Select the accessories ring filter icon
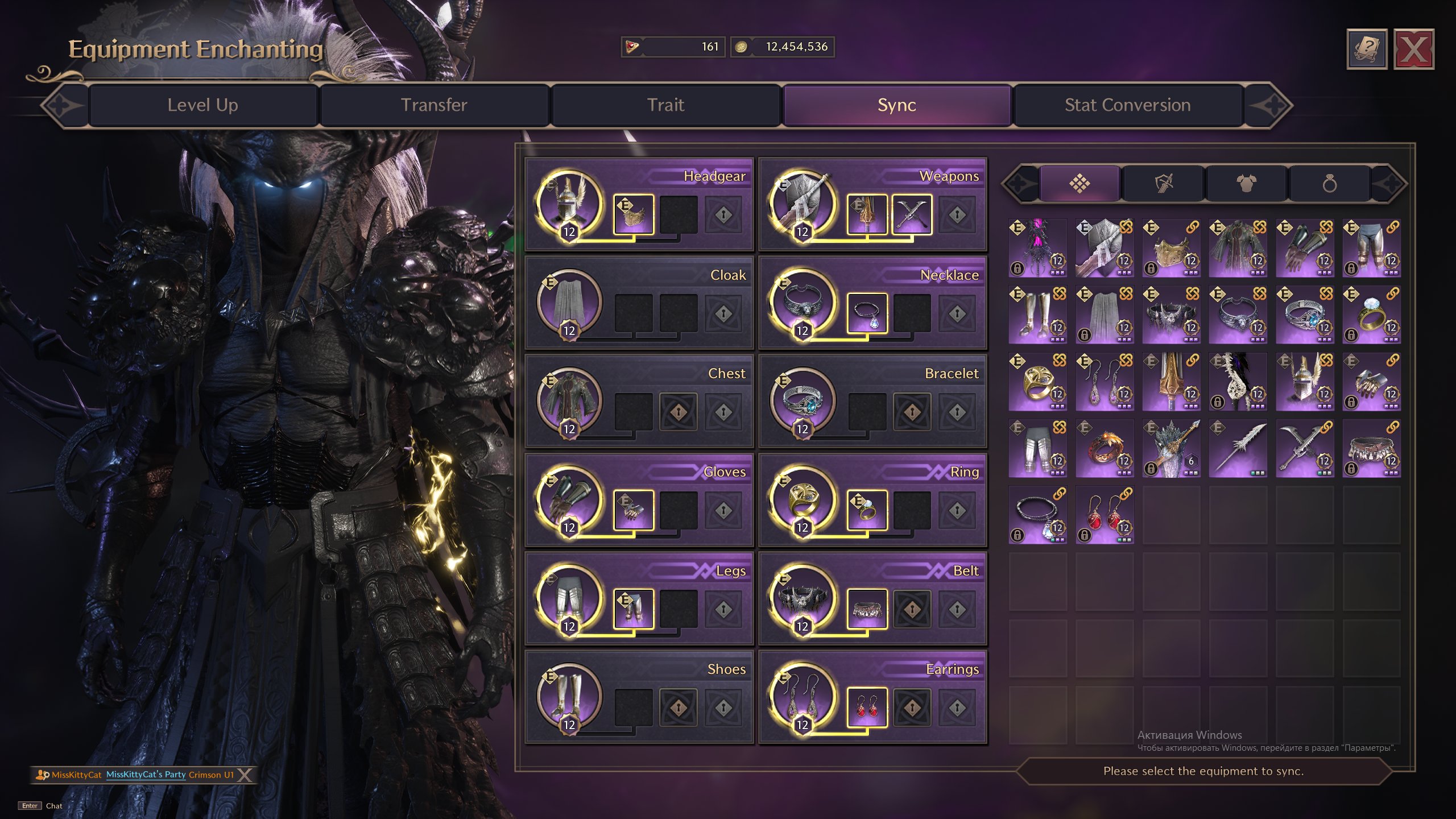1456x819 pixels. click(x=1329, y=184)
